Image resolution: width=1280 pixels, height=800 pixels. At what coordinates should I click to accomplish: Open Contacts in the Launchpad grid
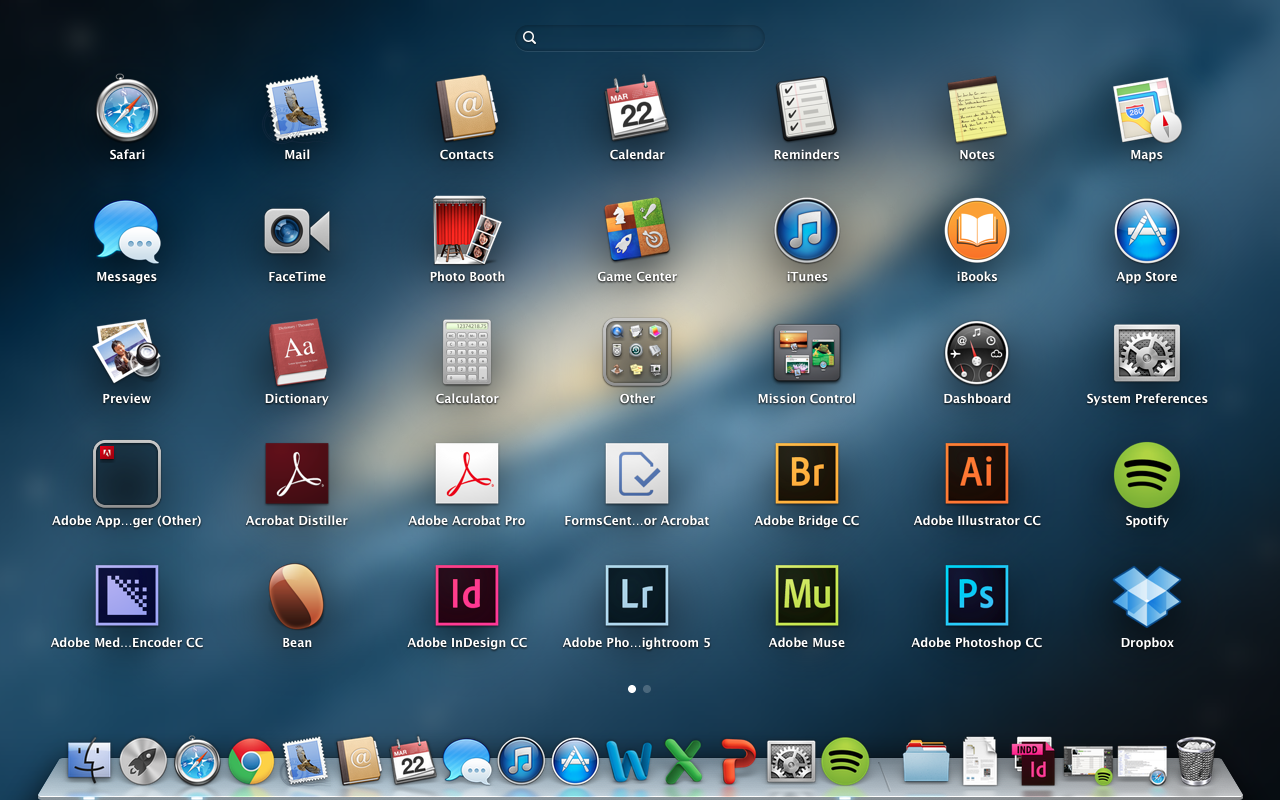pos(467,109)
